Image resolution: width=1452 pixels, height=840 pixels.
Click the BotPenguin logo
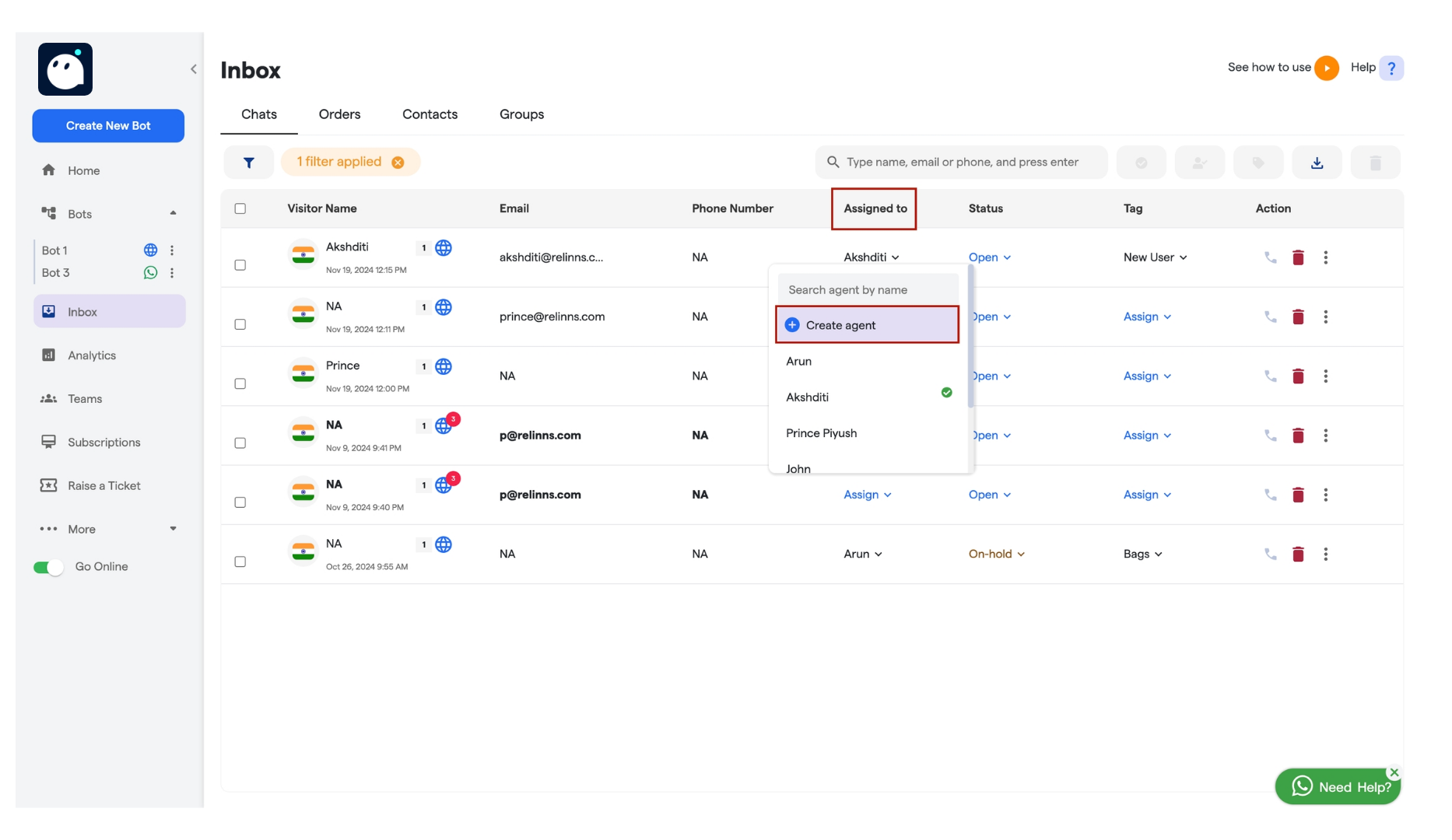click(65, 69)
